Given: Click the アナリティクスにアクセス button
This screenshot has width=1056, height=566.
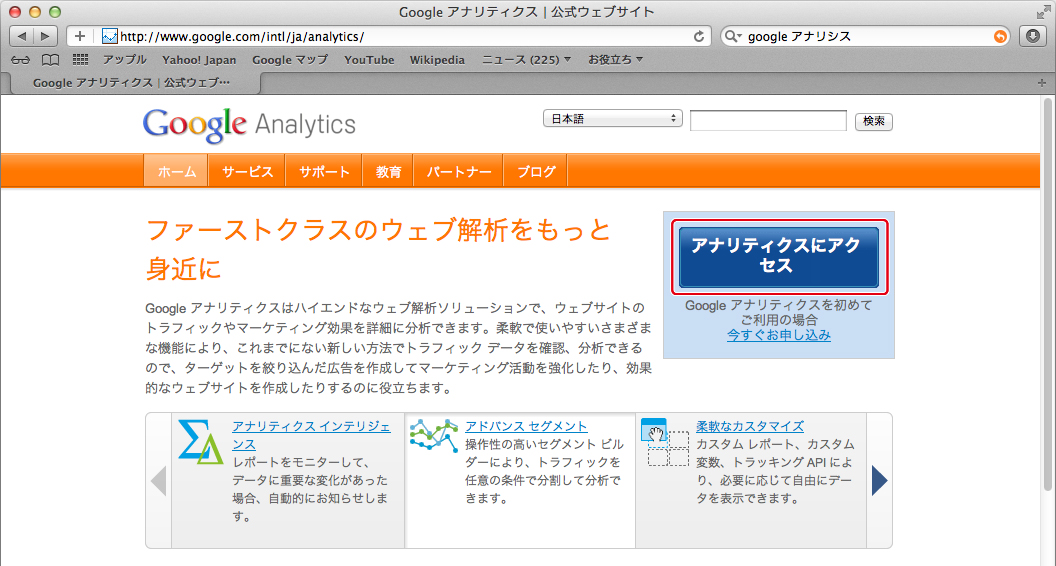Looking at the screenshot, I should tap(779, 257).
